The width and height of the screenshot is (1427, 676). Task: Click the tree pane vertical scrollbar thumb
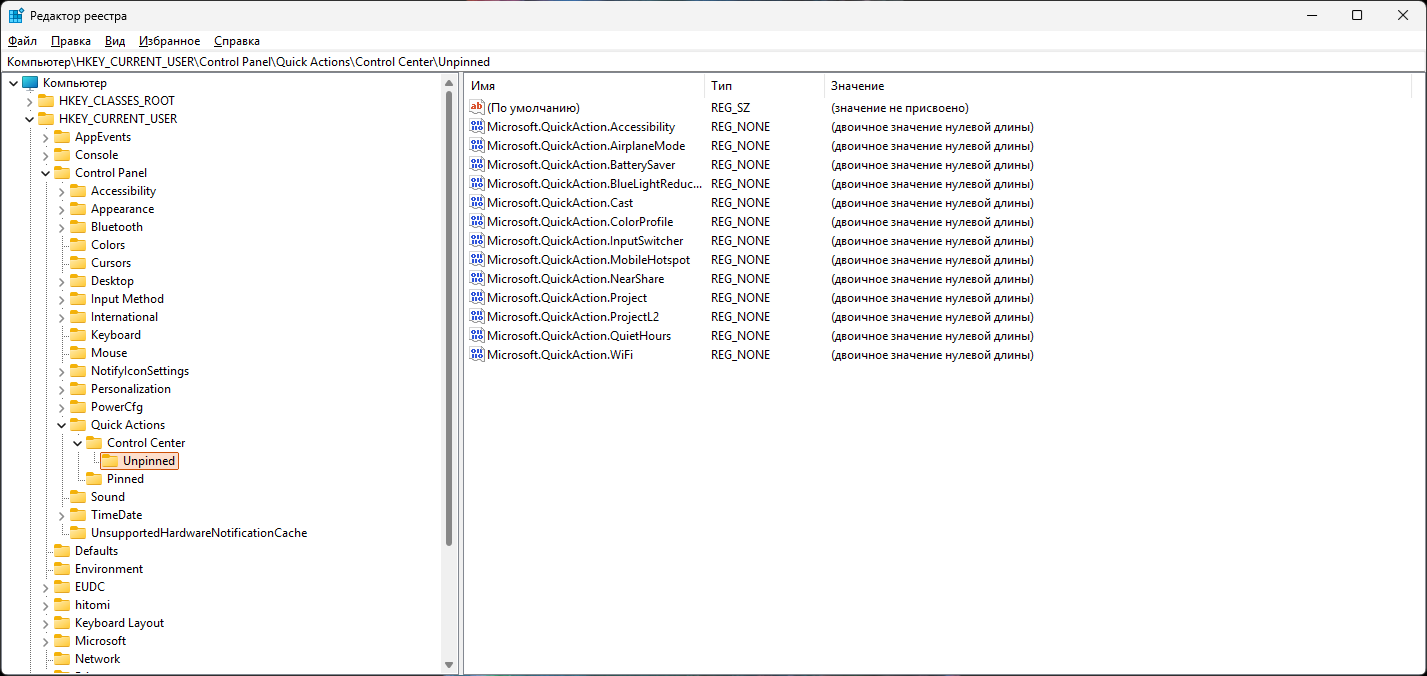tap(449, 319)
